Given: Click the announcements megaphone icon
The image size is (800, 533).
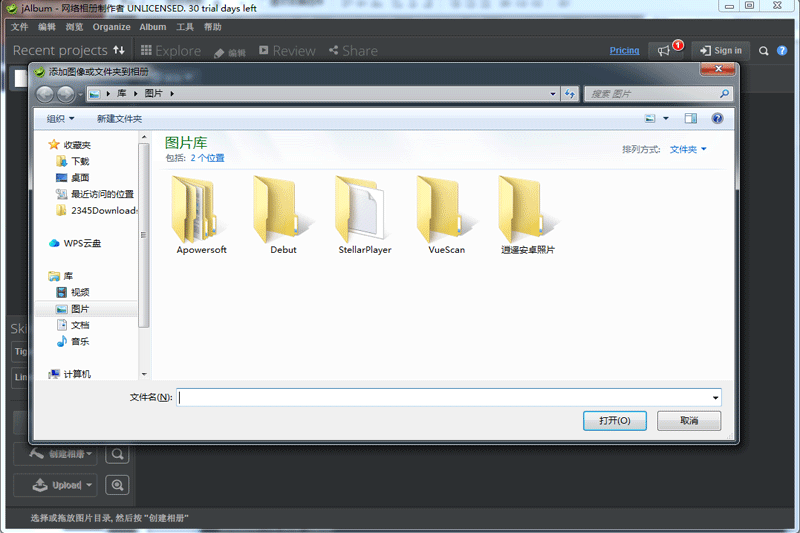Looking at the screenshot, I should point(665,50).
